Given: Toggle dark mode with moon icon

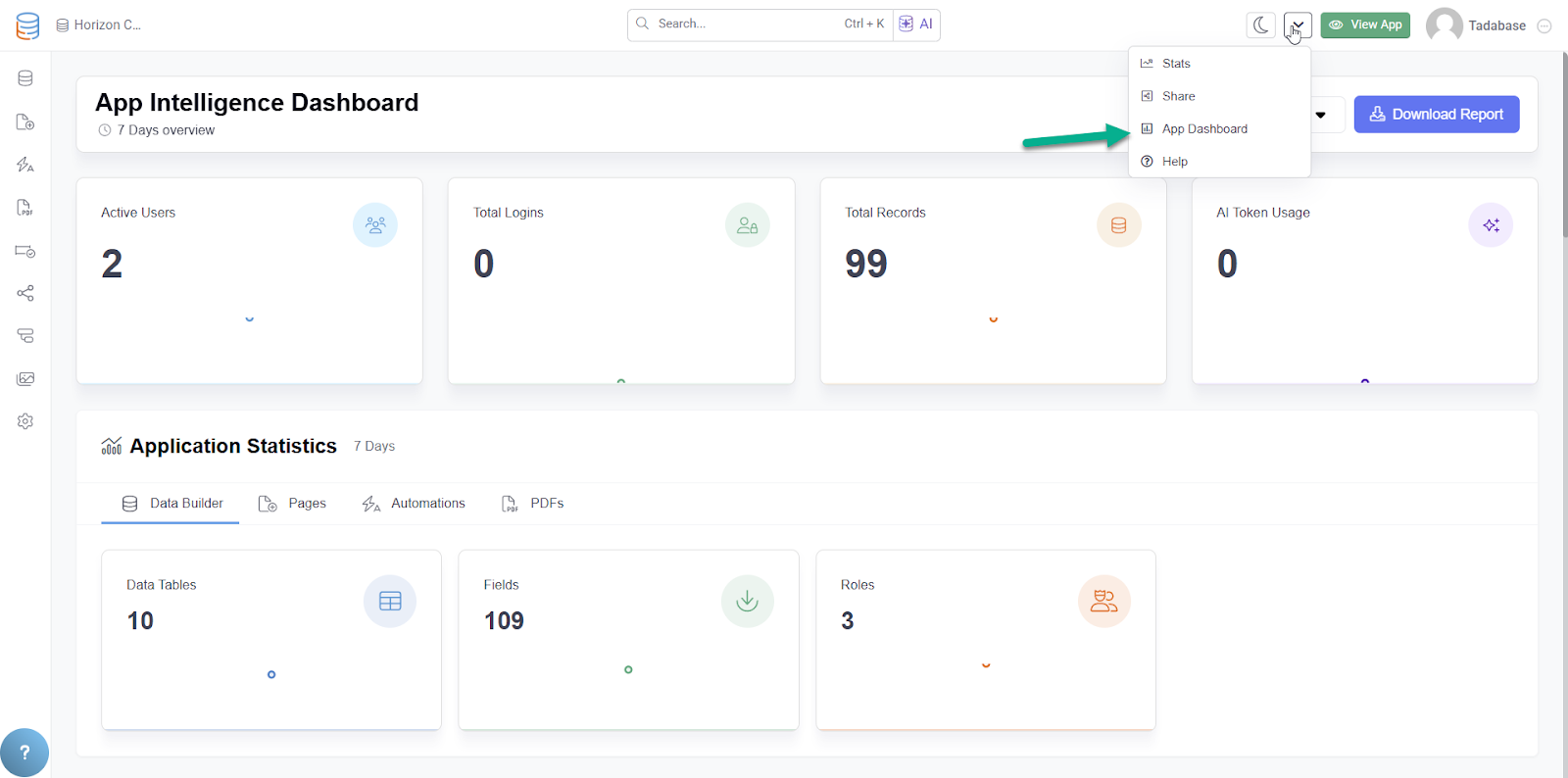Looking at the screenshot, I should coord(1261,25).
